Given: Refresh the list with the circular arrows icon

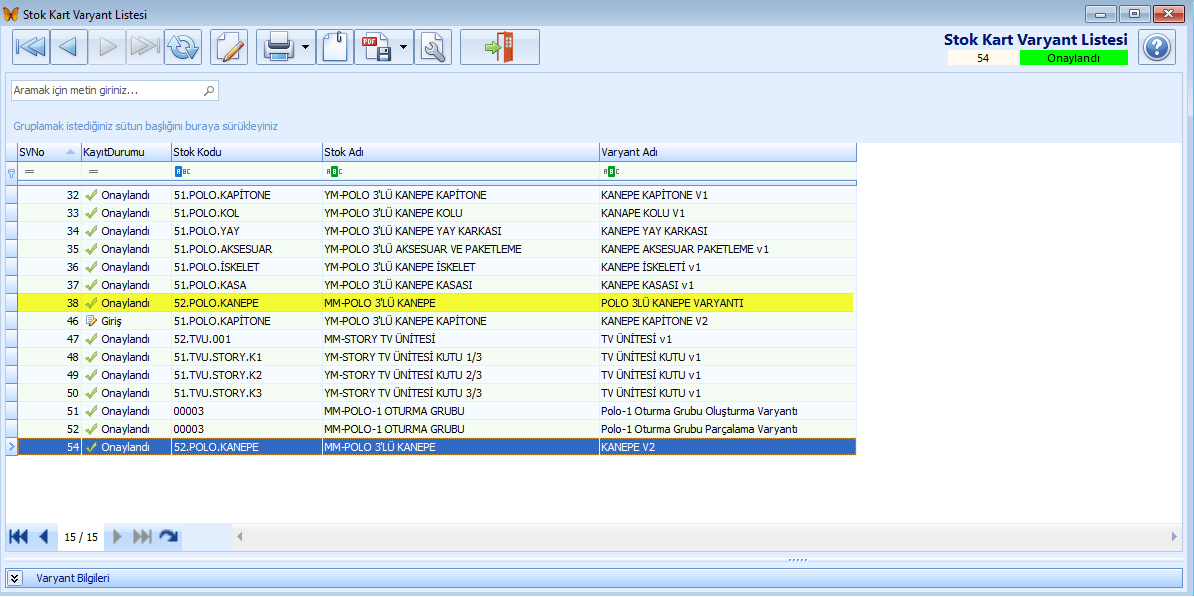Looking at the screenshot, I should pos(183,47).
